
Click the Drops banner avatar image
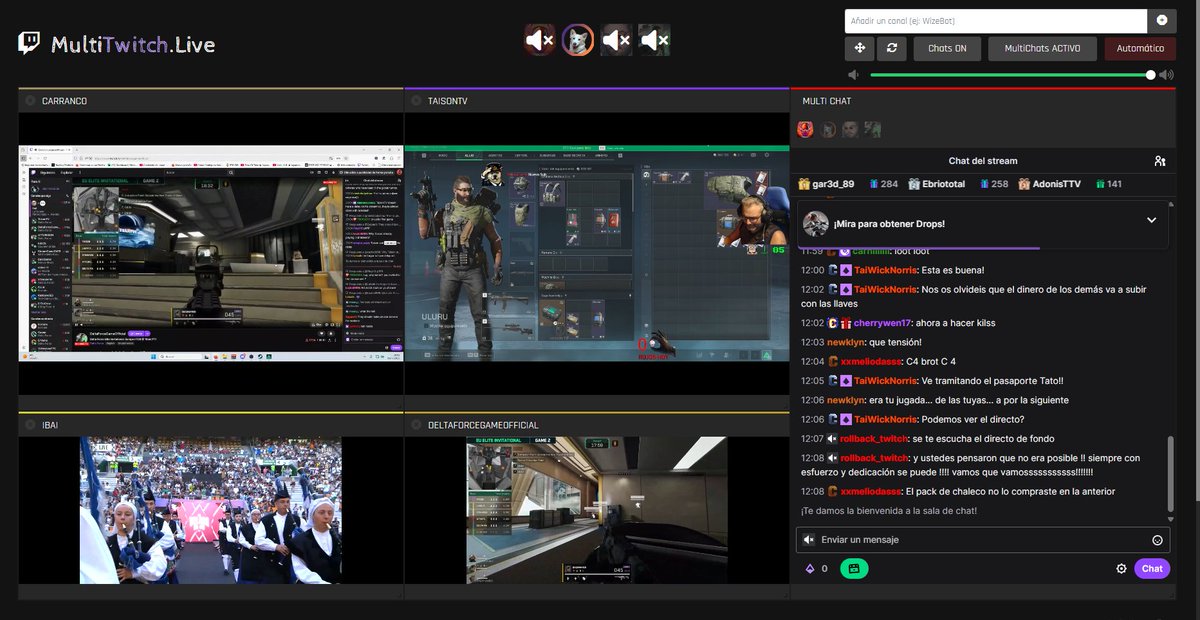tap(816, 224)
